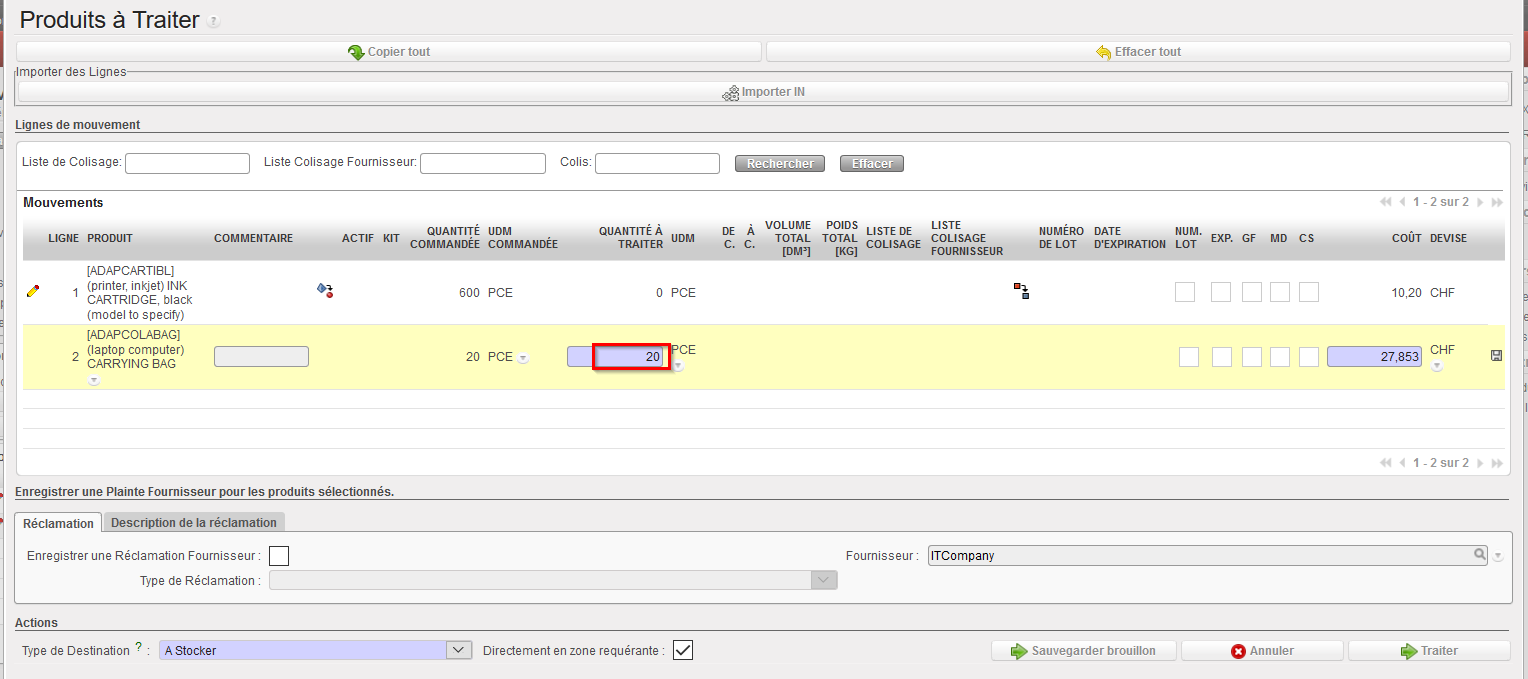Viewport: 1528px width, 679px height.
Task: Select the Réclamation tab
Action: tap(58, 523)
